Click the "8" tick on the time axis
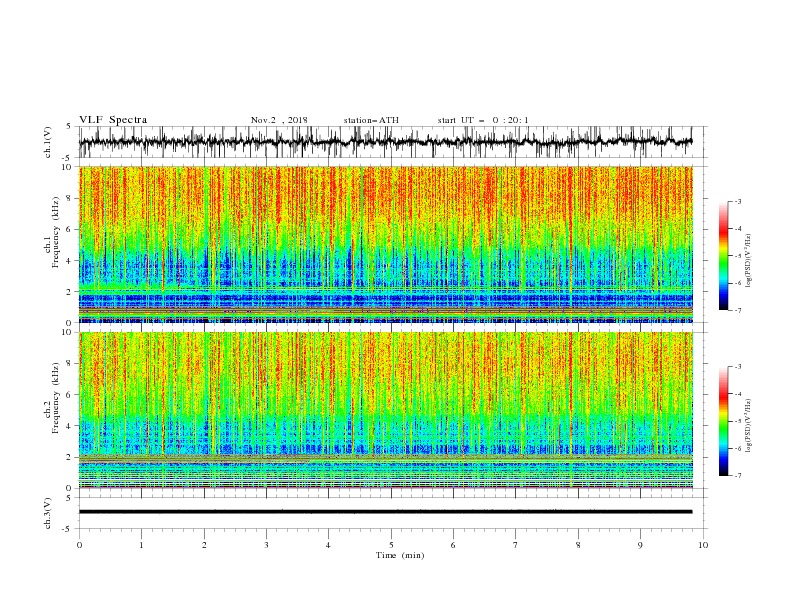The width and height of the screenshot is (792, 612). pyautogui.click(x=578, y=545)
